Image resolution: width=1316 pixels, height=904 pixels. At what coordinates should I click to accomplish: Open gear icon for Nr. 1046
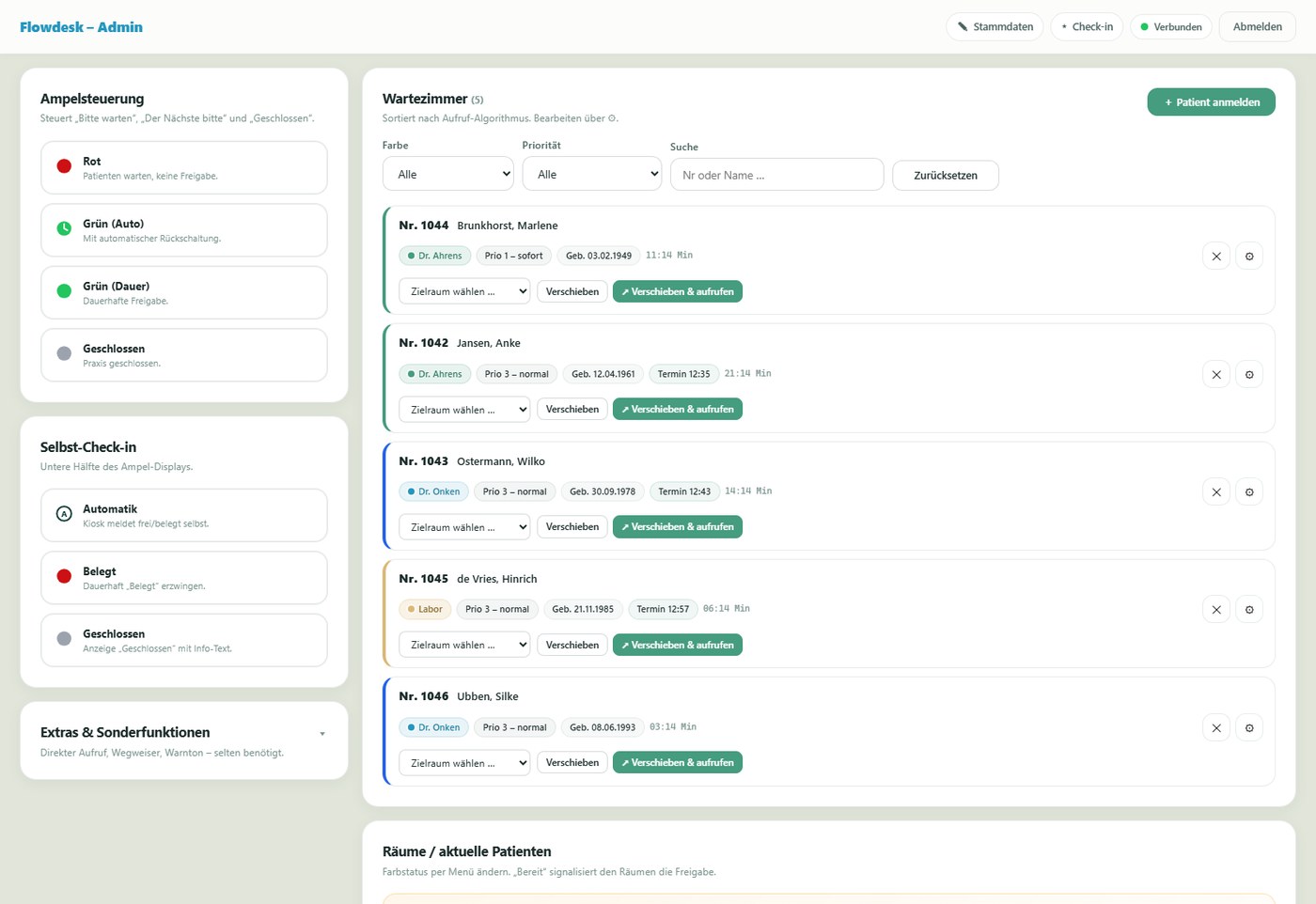point(1249,728)
